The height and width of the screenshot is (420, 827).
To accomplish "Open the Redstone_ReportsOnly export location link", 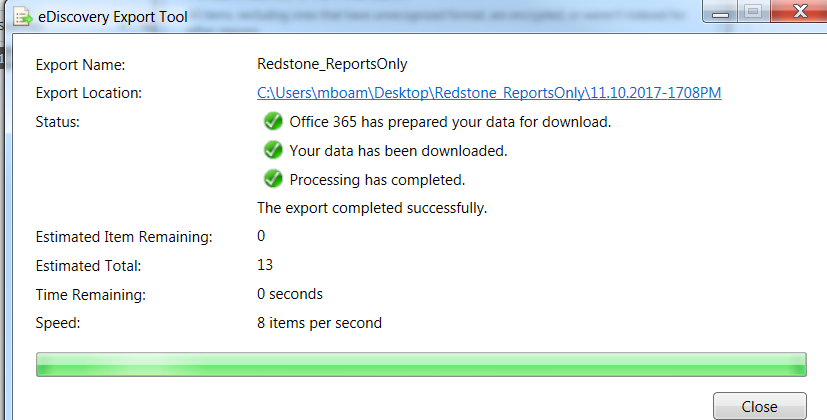I will click(x=489, y=93).
